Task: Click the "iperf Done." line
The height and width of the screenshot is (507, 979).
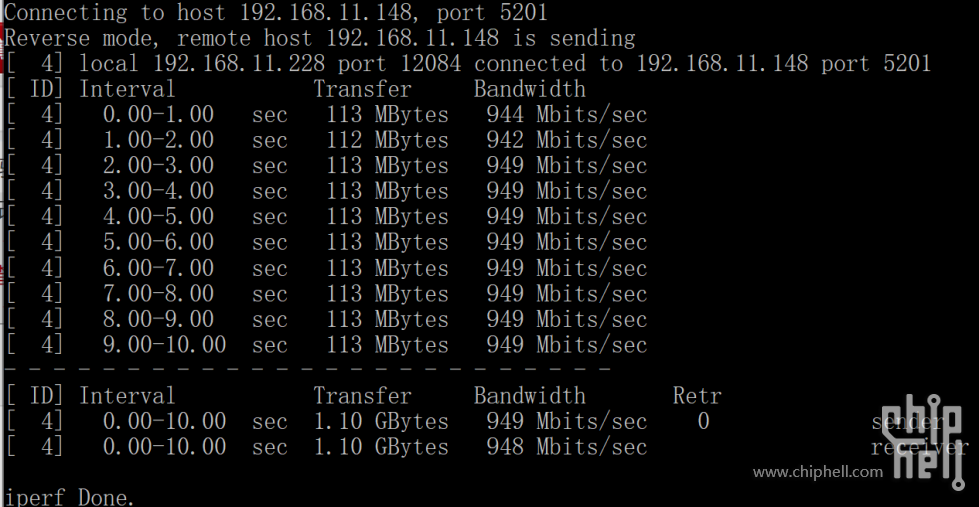Action: click(x=69, y=498)
